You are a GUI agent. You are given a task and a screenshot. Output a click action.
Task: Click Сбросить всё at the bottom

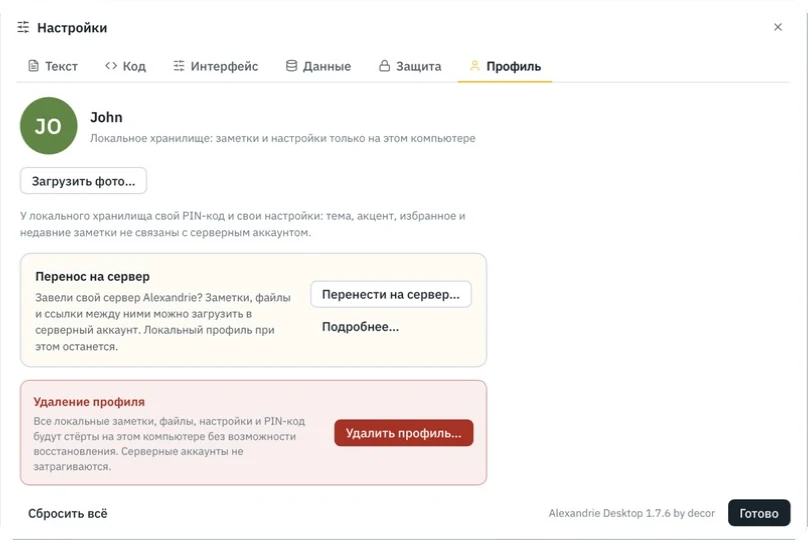(x=68, y=513)
